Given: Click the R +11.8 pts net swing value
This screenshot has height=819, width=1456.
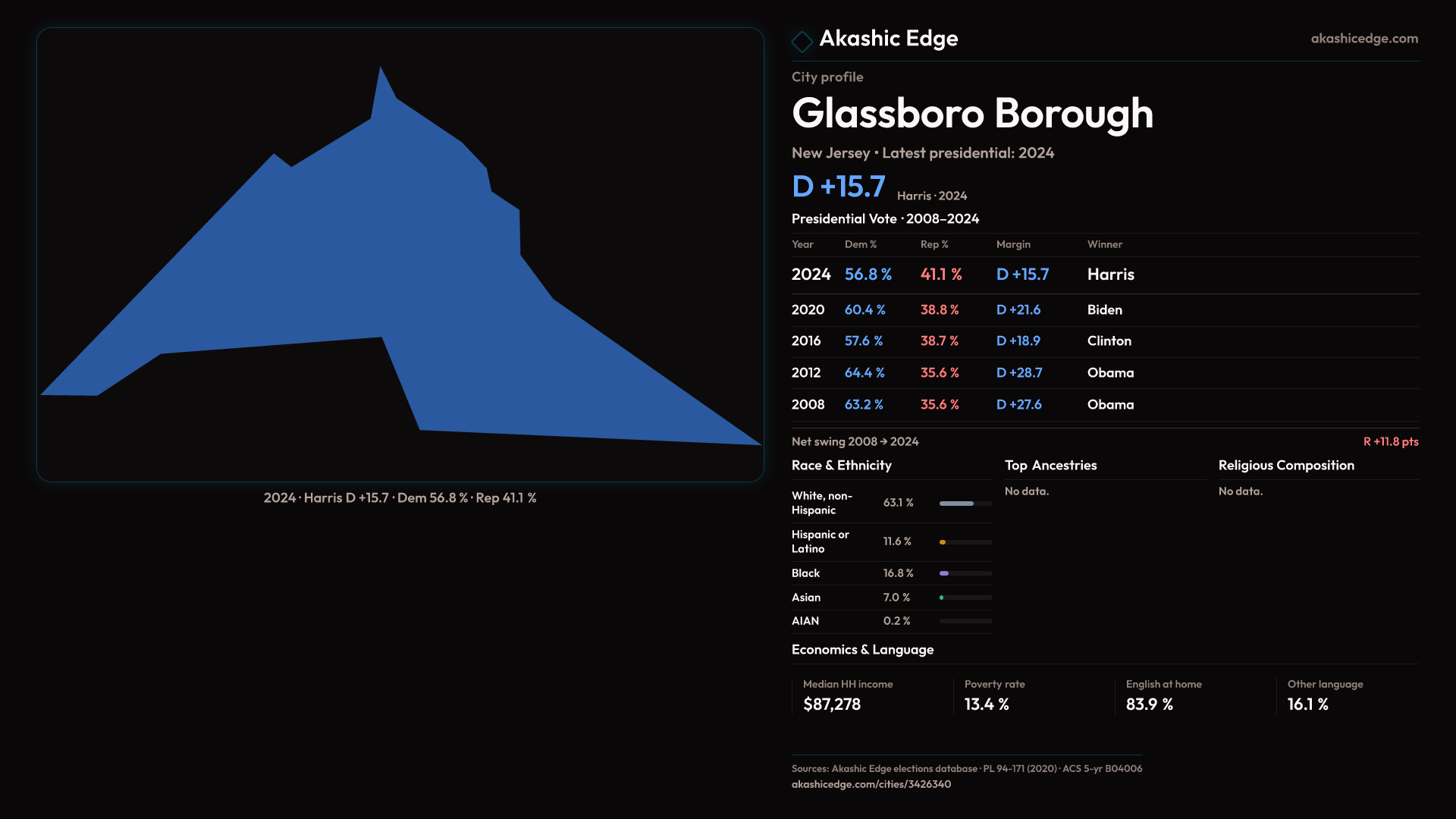Looking at the screenshot, I should click(x=1390, y=442).
